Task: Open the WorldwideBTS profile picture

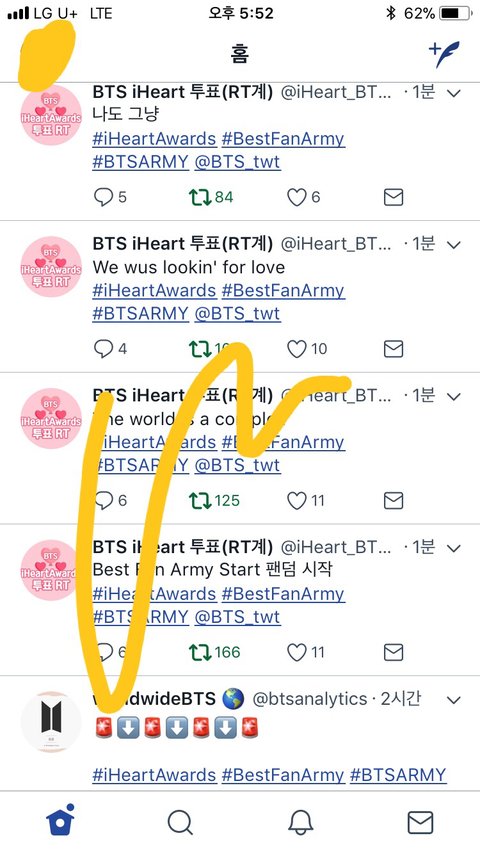Action: pyautogui.click(x=51, y=722)
